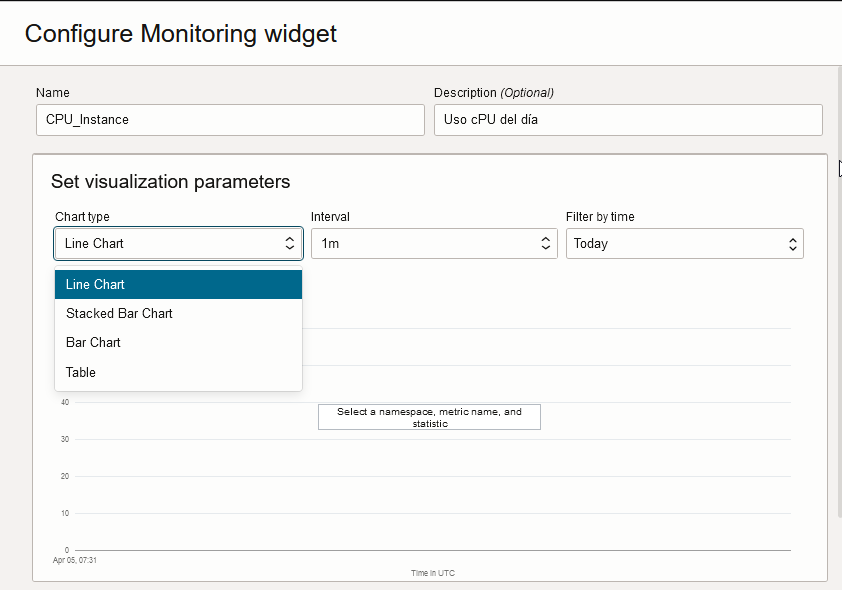Screen dimensions: 842x590
Task: Click the 'Filter by time' label
Action: (x=600, y=217)
